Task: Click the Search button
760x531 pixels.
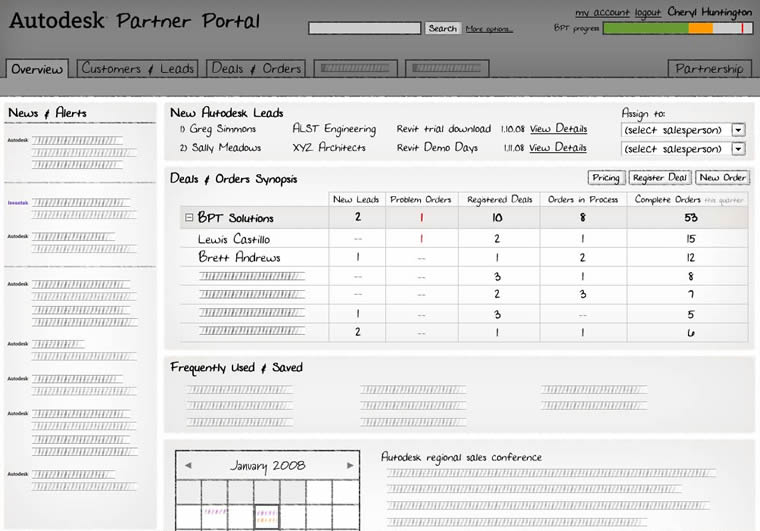Action: [x=442, y=29]
